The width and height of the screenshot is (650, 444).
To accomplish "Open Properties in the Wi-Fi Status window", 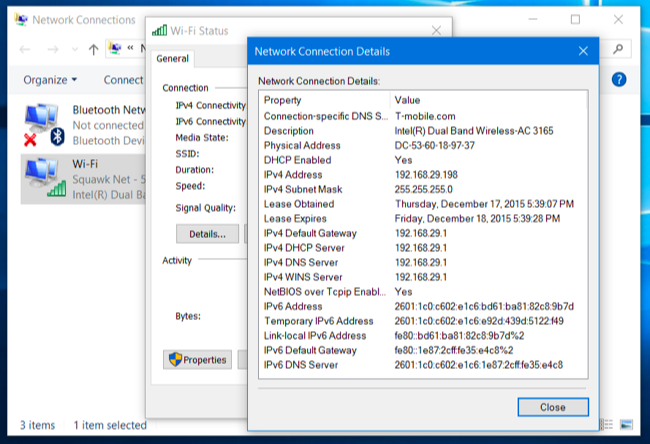I will (198, 359).
